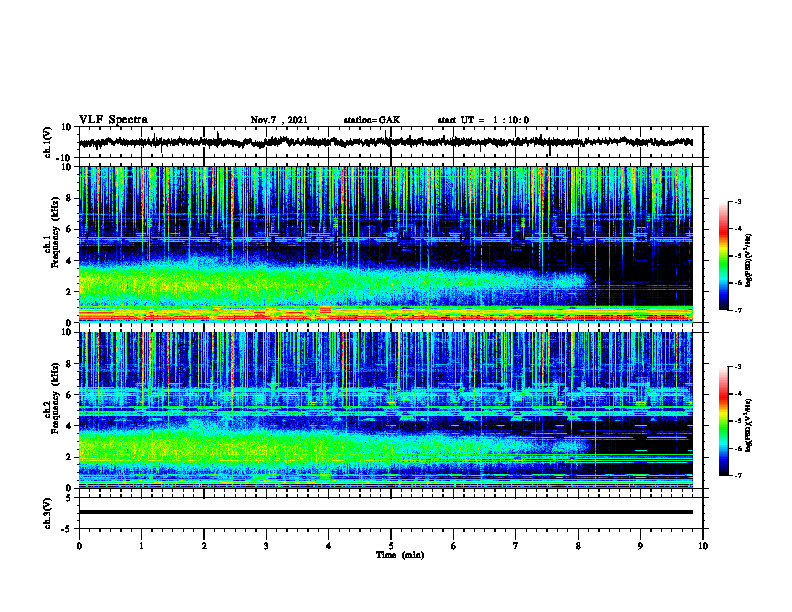
Task: Click the ch.2 "Frequency (kHz)" axis label
Action: coord(55,398)
